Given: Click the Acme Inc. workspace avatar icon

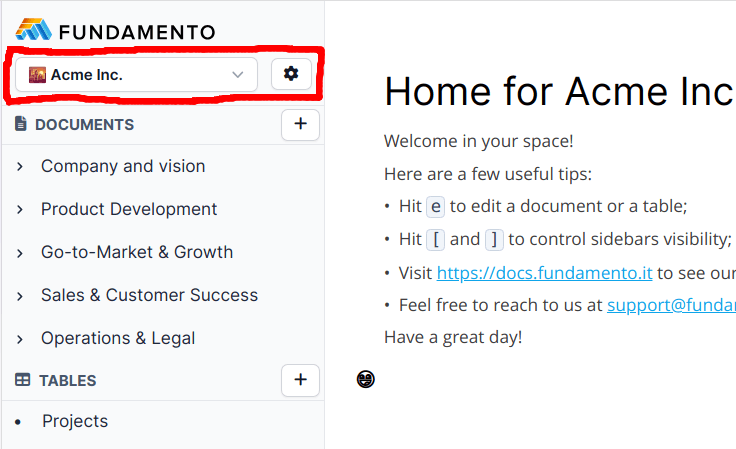Looking at the screenshot, I should 37,74.
